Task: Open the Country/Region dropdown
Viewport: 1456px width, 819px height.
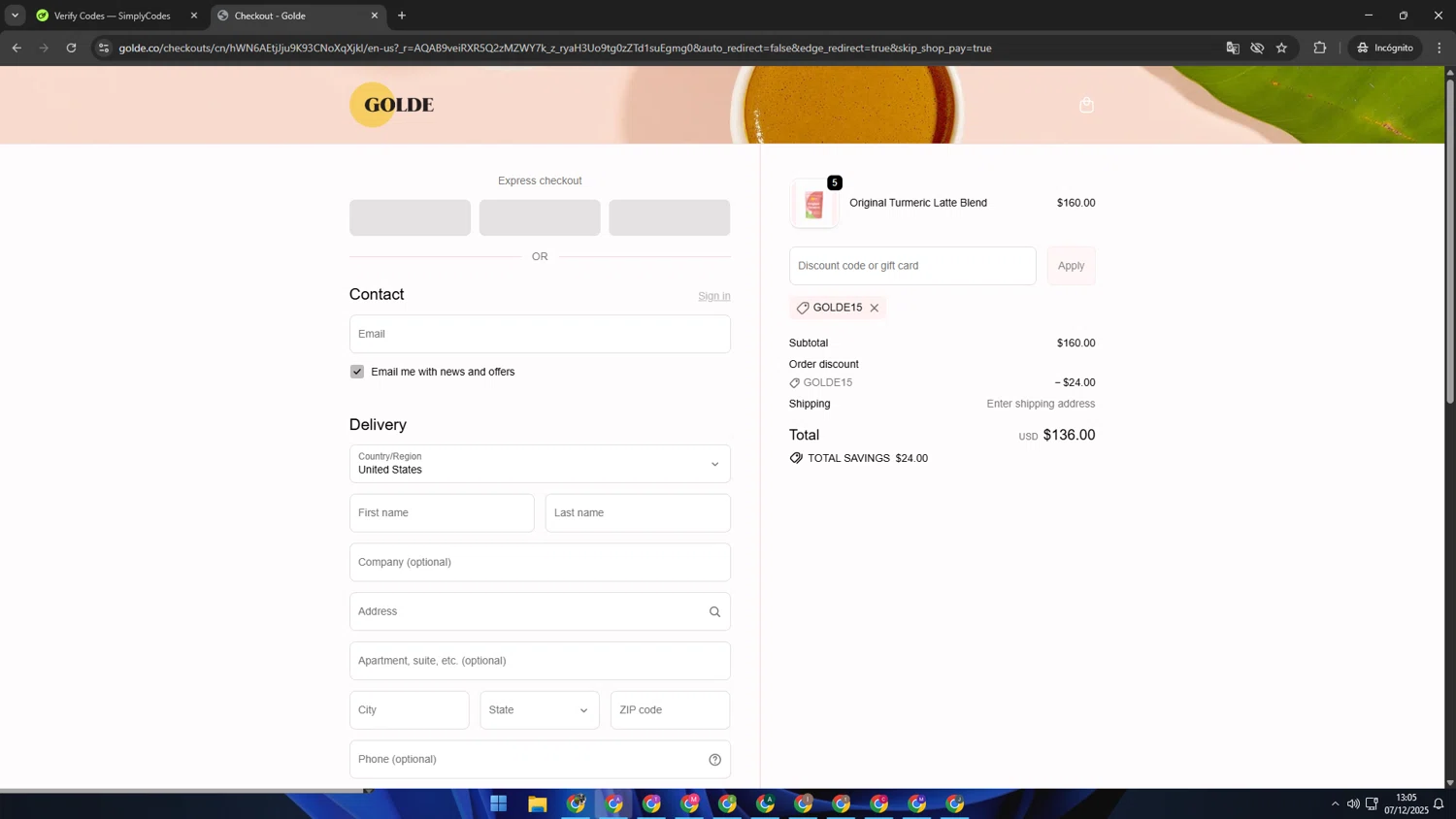Action: click(540, 464)
